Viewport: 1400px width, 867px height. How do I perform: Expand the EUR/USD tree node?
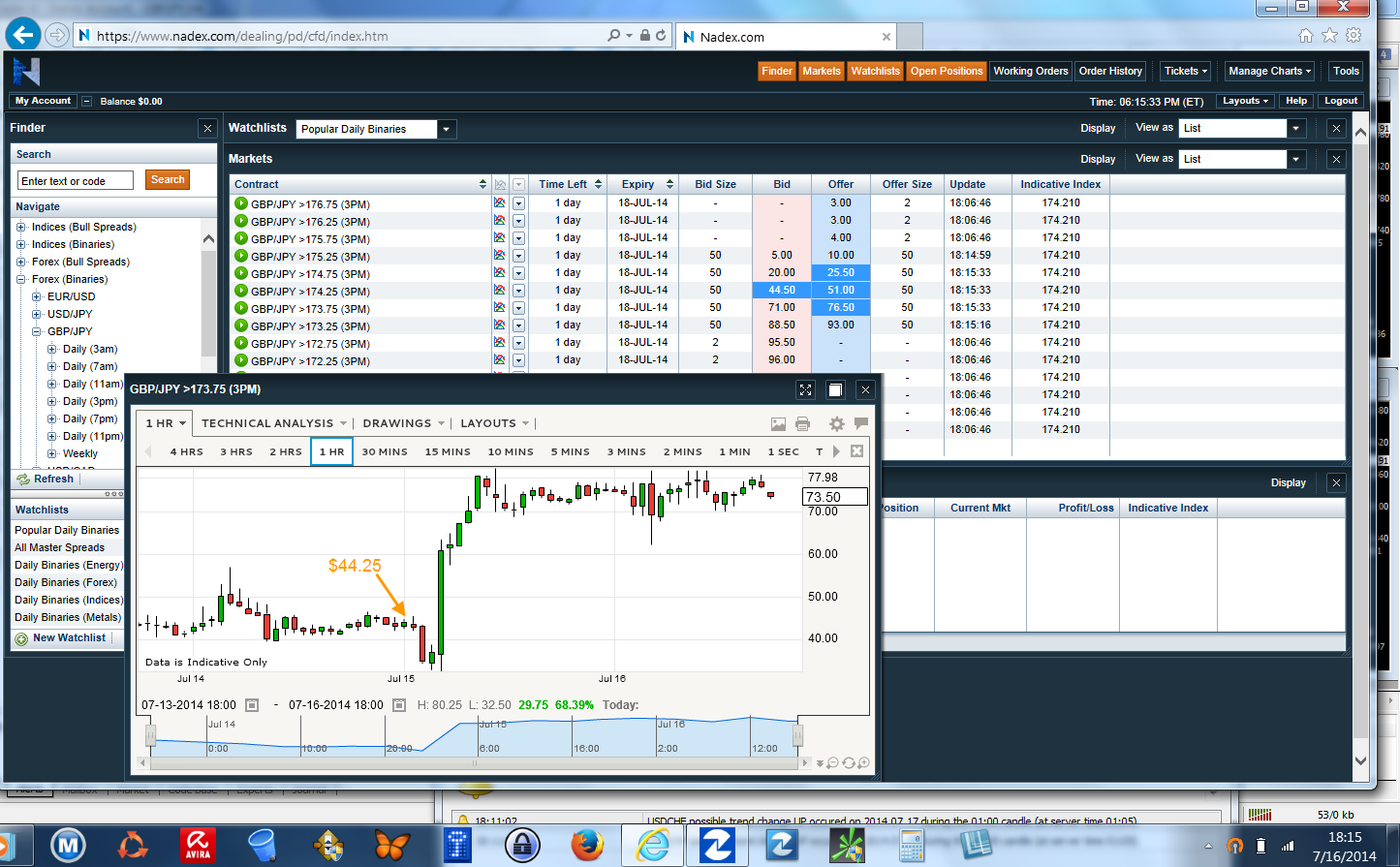pyautogui.click(x=37, y=297)
